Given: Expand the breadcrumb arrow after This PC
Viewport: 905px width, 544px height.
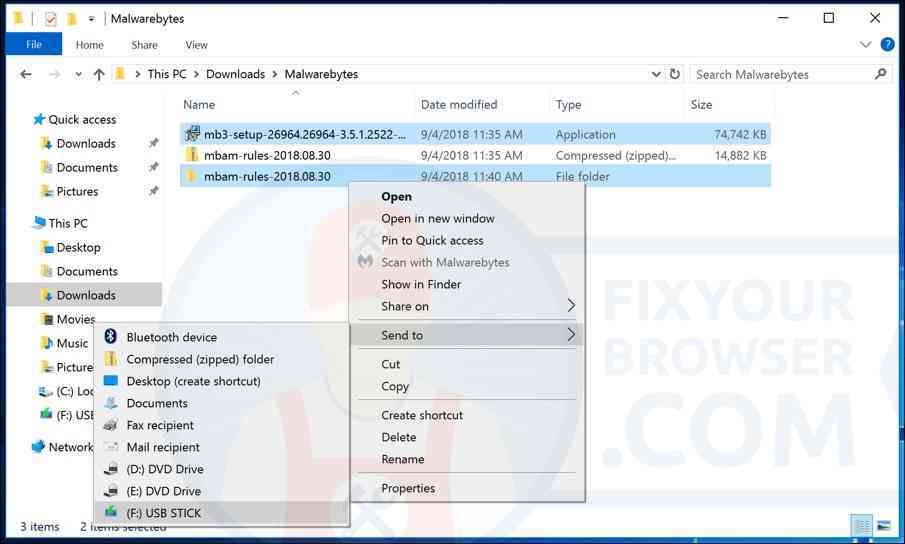Looking at the screenshot, I should click(x=196, y=74).
